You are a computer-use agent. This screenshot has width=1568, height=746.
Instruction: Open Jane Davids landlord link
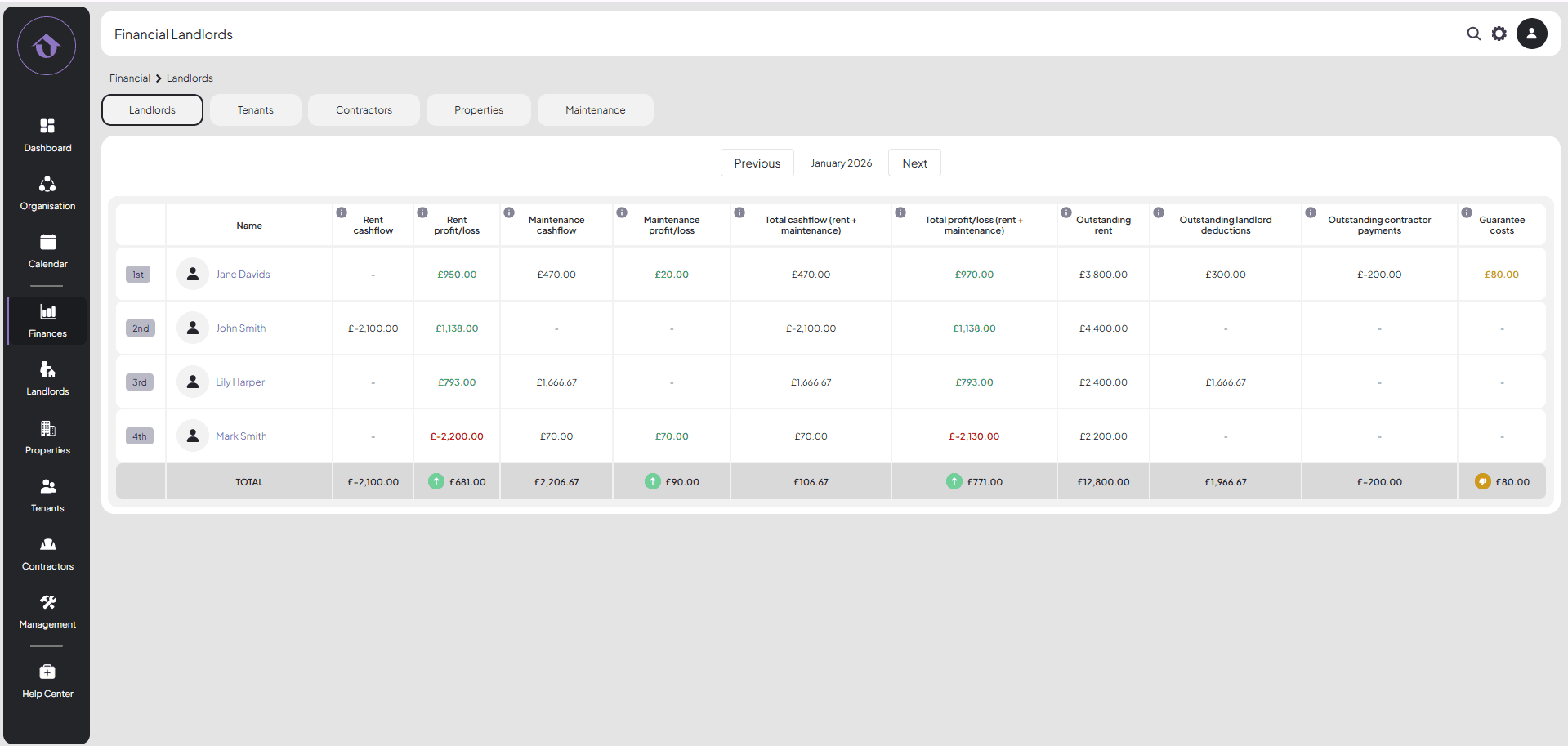click(x=243, y=275)
